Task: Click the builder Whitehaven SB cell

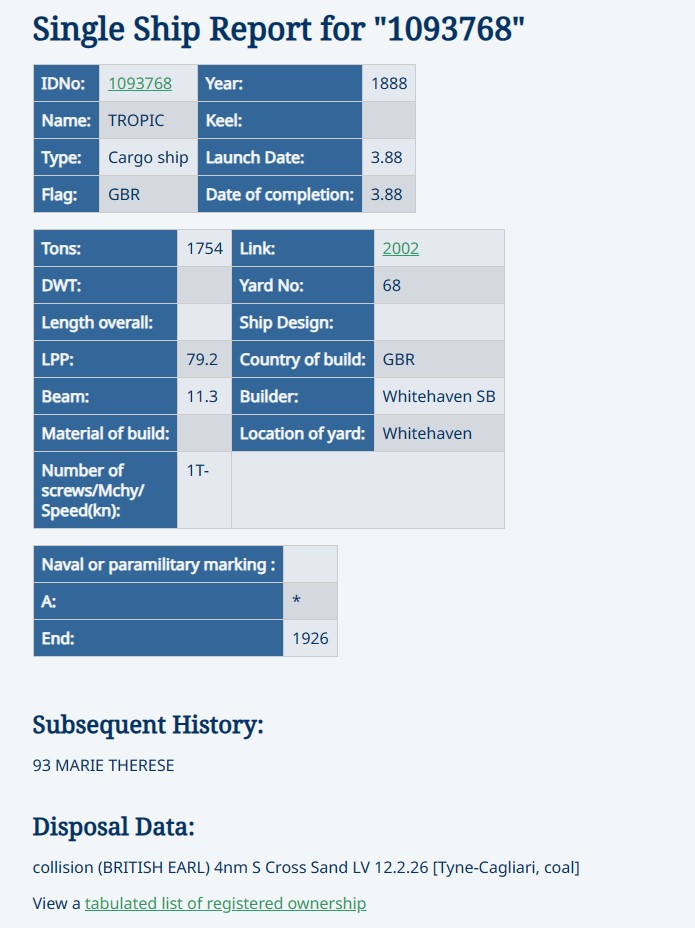Action: [439, 397]
